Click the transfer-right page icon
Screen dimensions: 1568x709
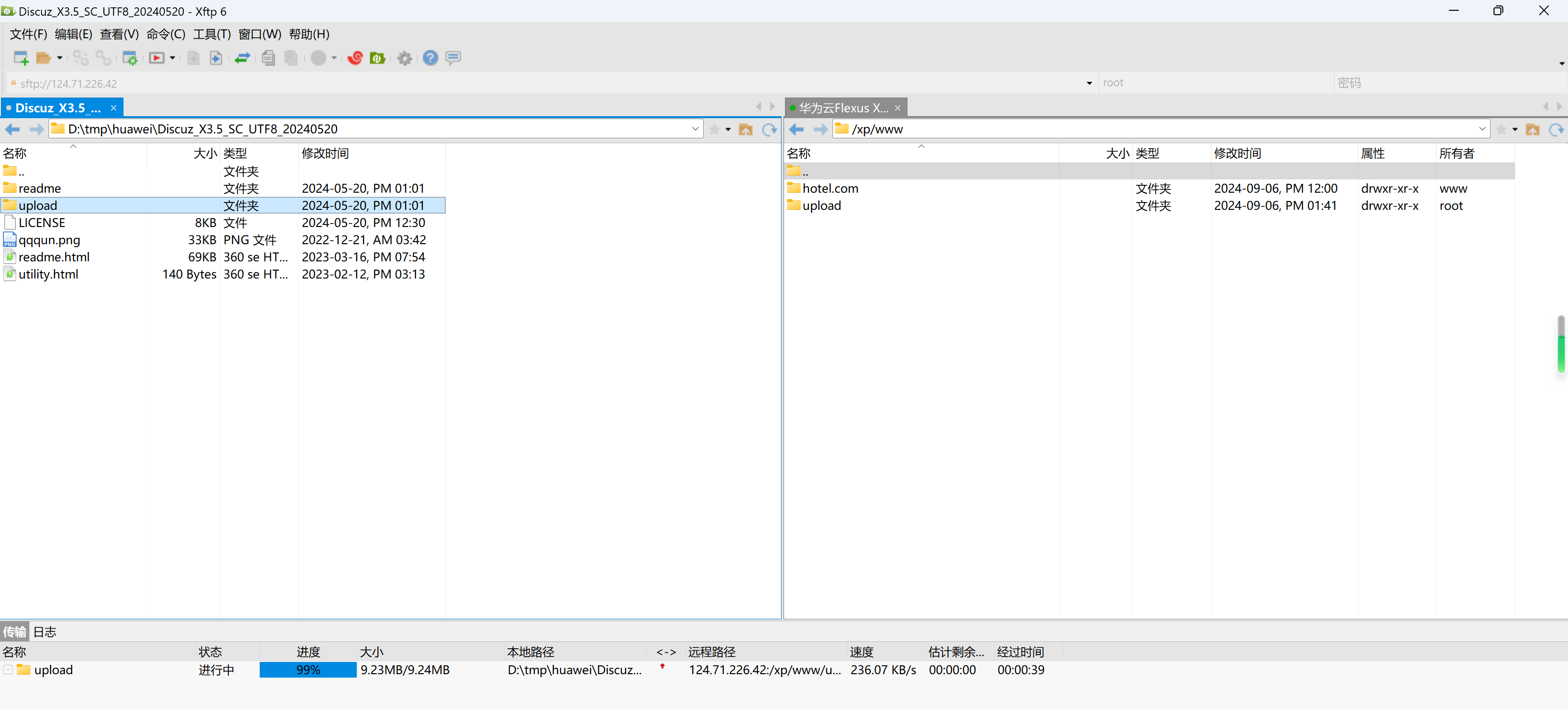pos(216,58)
